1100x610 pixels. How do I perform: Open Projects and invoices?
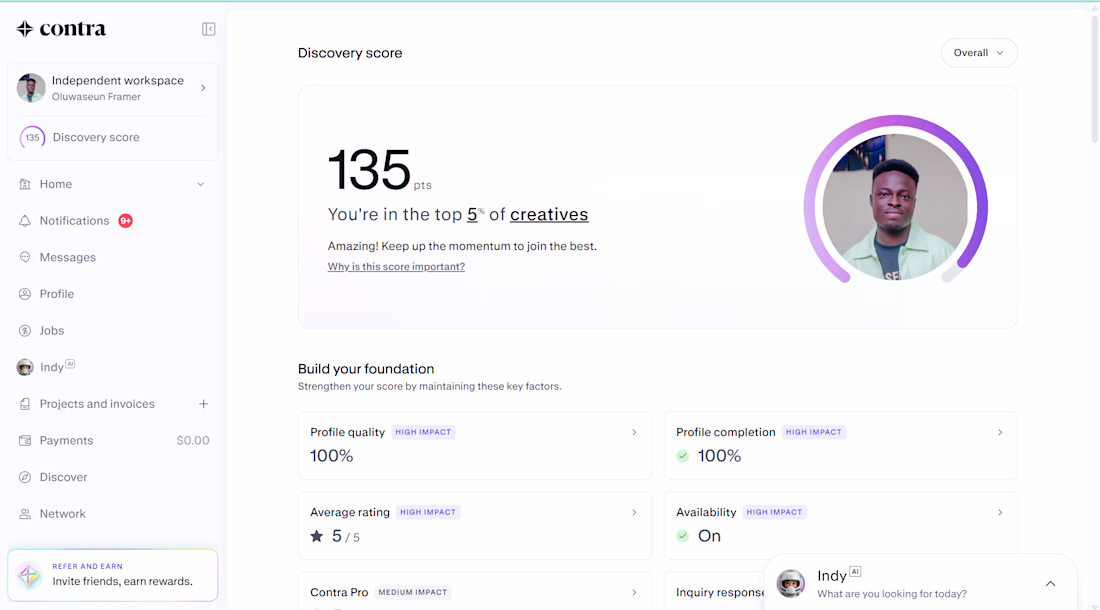click(x=97, y=404)
